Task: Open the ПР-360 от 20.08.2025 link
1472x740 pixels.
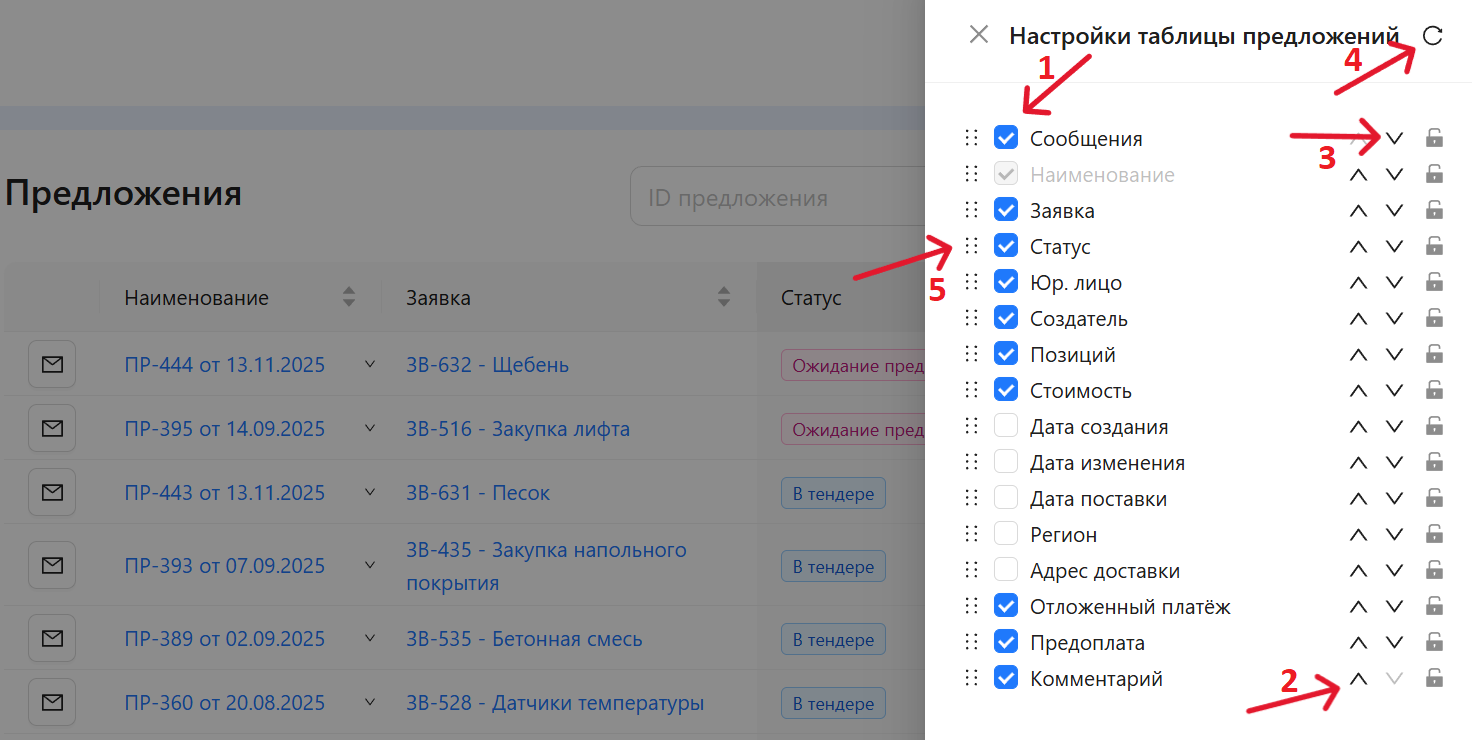Action: click(224, 703)
